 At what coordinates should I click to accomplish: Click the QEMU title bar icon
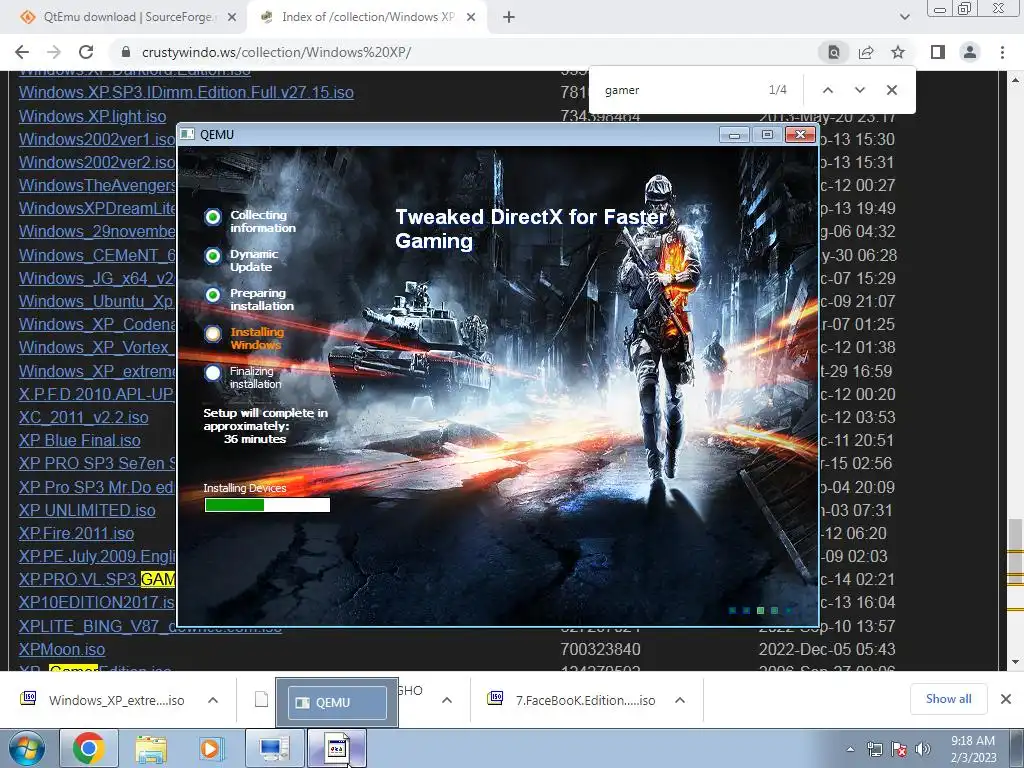click(x=187, y=135)
